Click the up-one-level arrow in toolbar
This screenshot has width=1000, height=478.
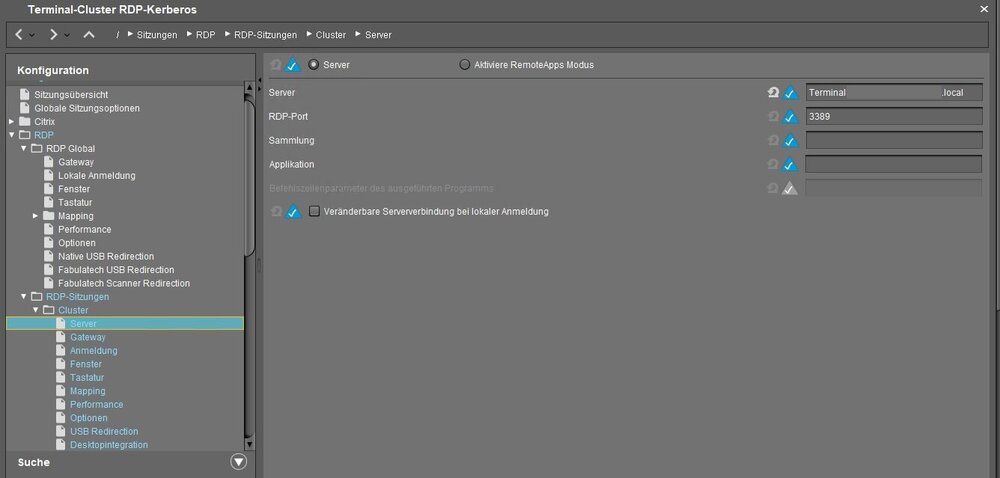pos(89,35)
